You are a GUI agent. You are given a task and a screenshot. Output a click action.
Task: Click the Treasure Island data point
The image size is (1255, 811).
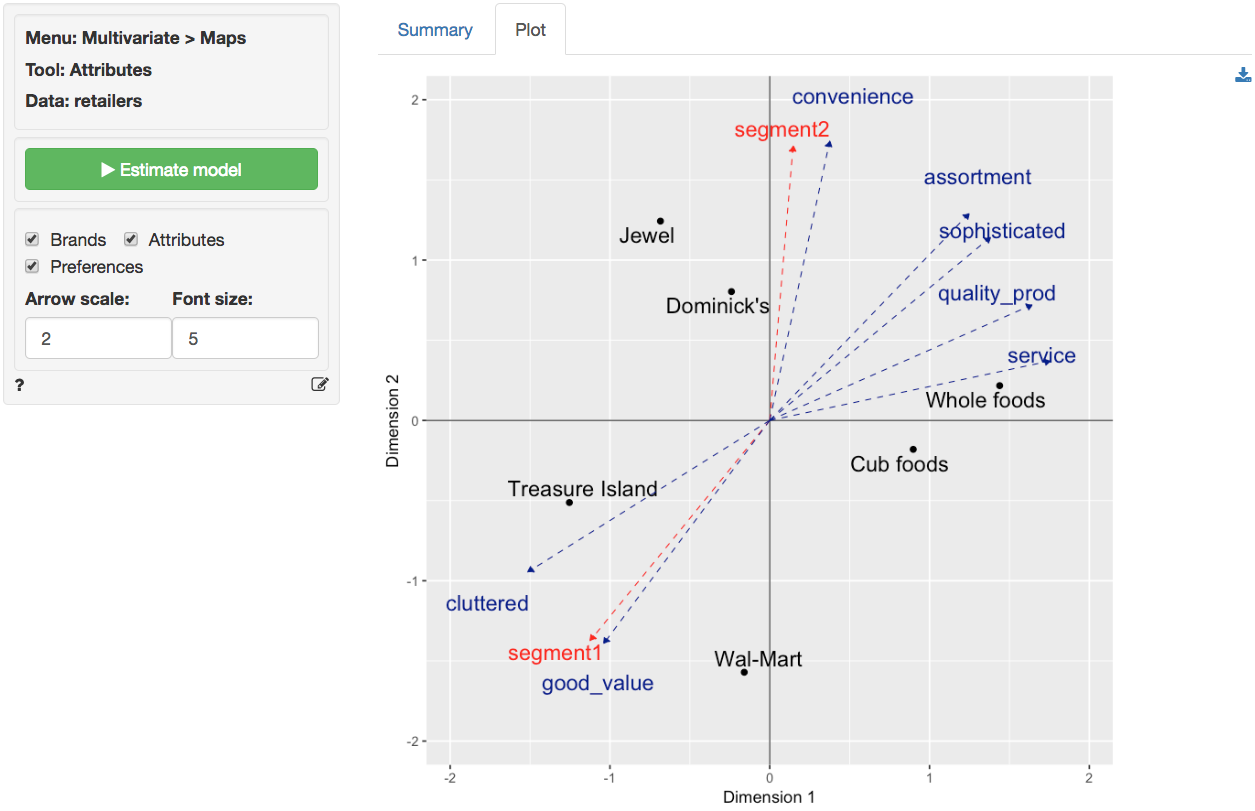[x=569, y=502]
